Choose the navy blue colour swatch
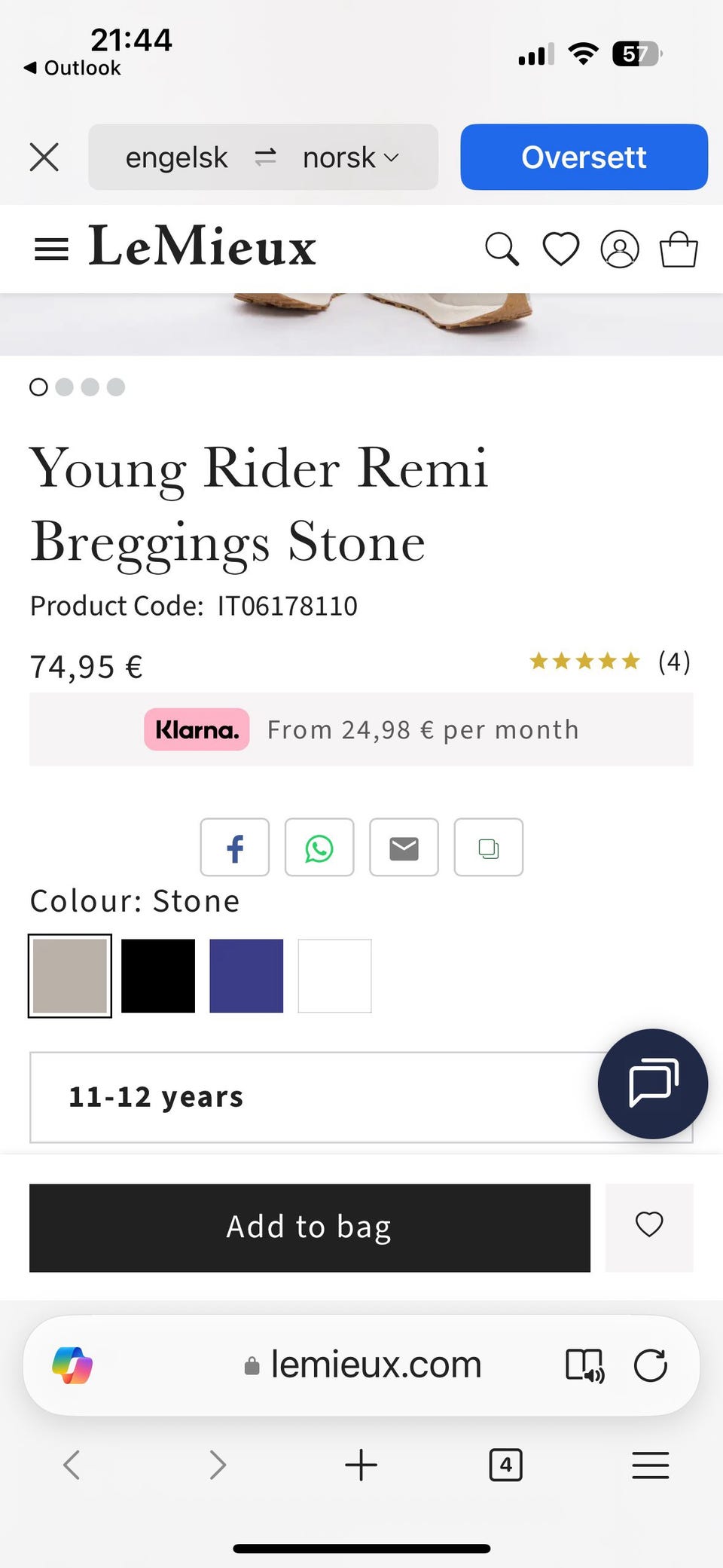The image size is (723, 1568). 246,976
